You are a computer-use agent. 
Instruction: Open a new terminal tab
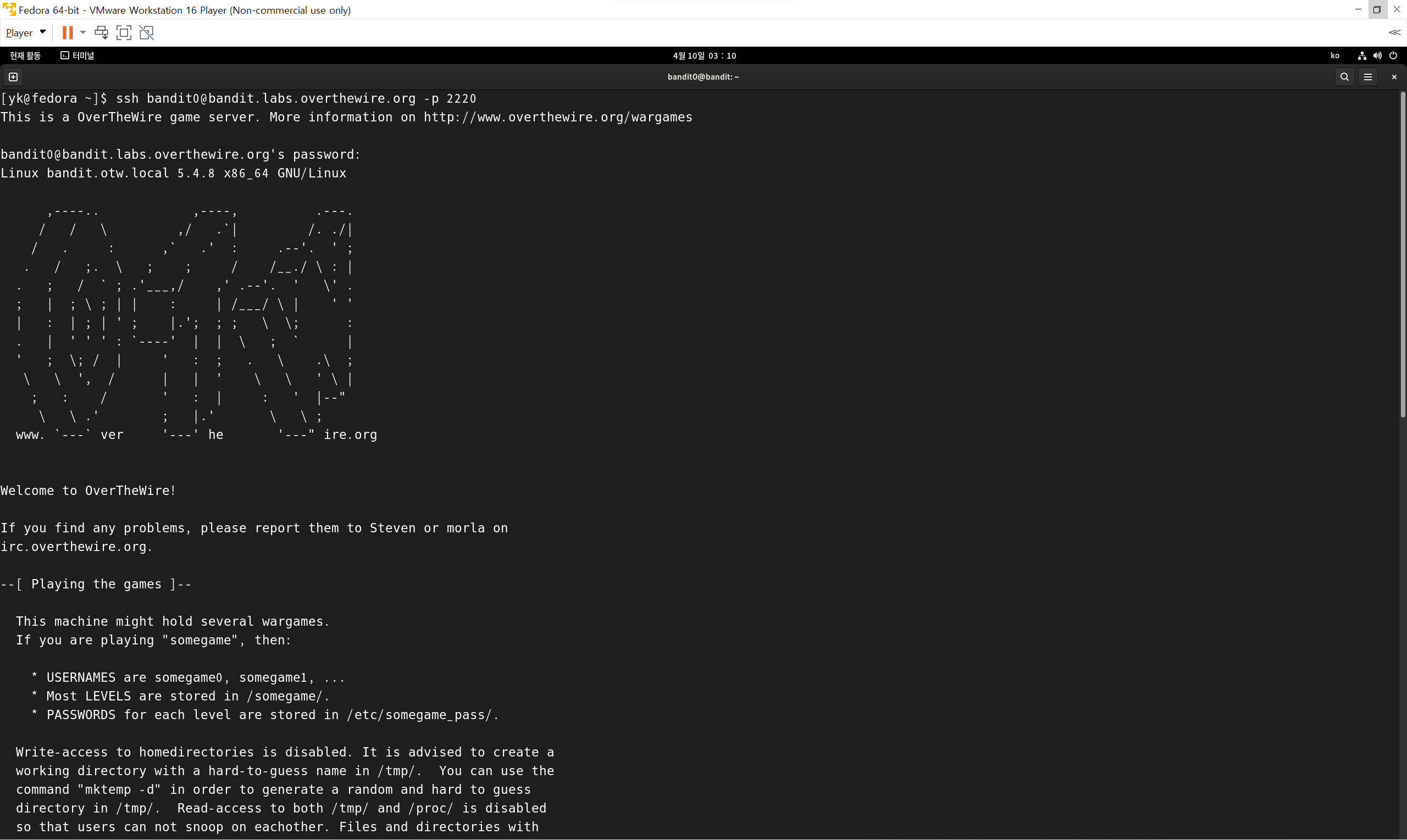click(13, 77)
